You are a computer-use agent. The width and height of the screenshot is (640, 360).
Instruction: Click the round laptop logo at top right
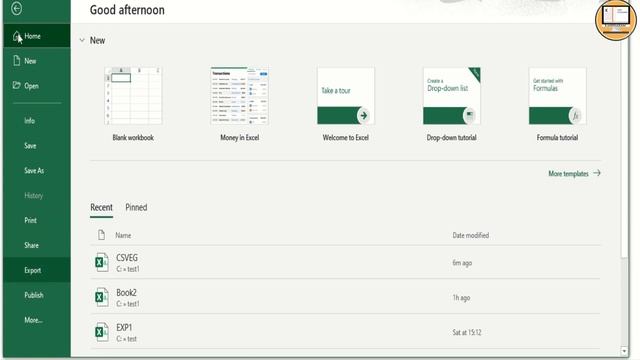[616, 19]
